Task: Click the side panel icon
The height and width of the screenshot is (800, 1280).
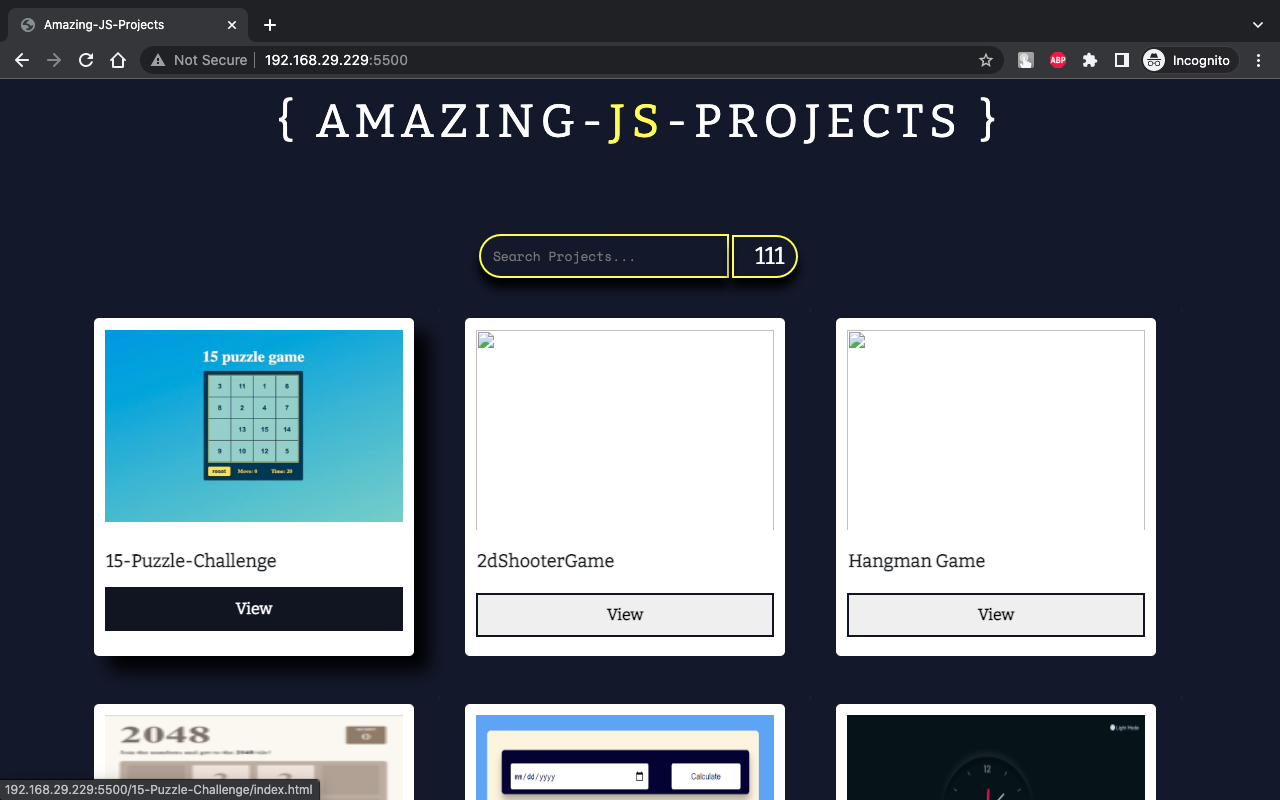Action: click(1121, 60)
